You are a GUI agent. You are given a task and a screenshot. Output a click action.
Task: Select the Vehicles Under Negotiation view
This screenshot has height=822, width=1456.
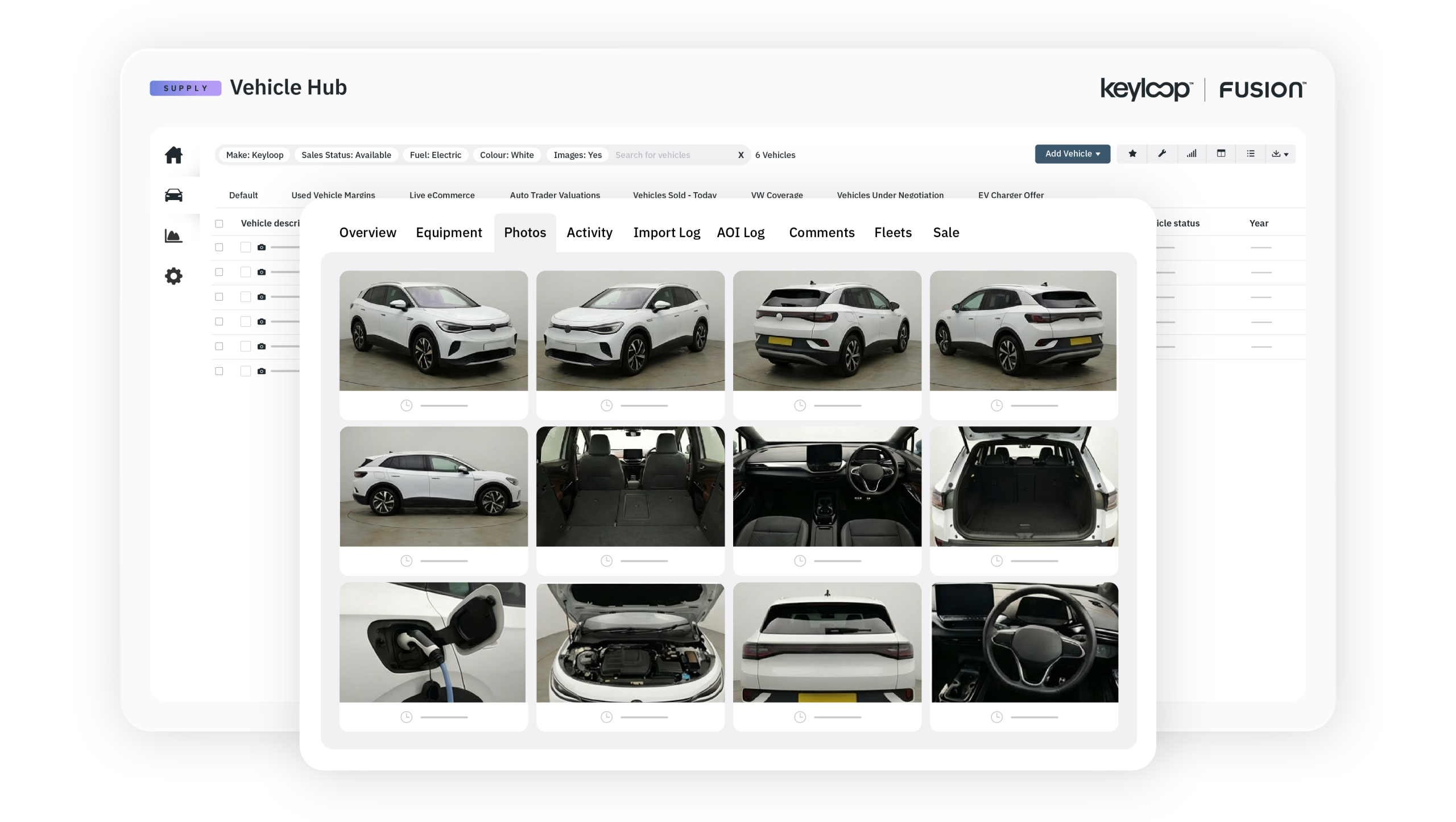890,195
